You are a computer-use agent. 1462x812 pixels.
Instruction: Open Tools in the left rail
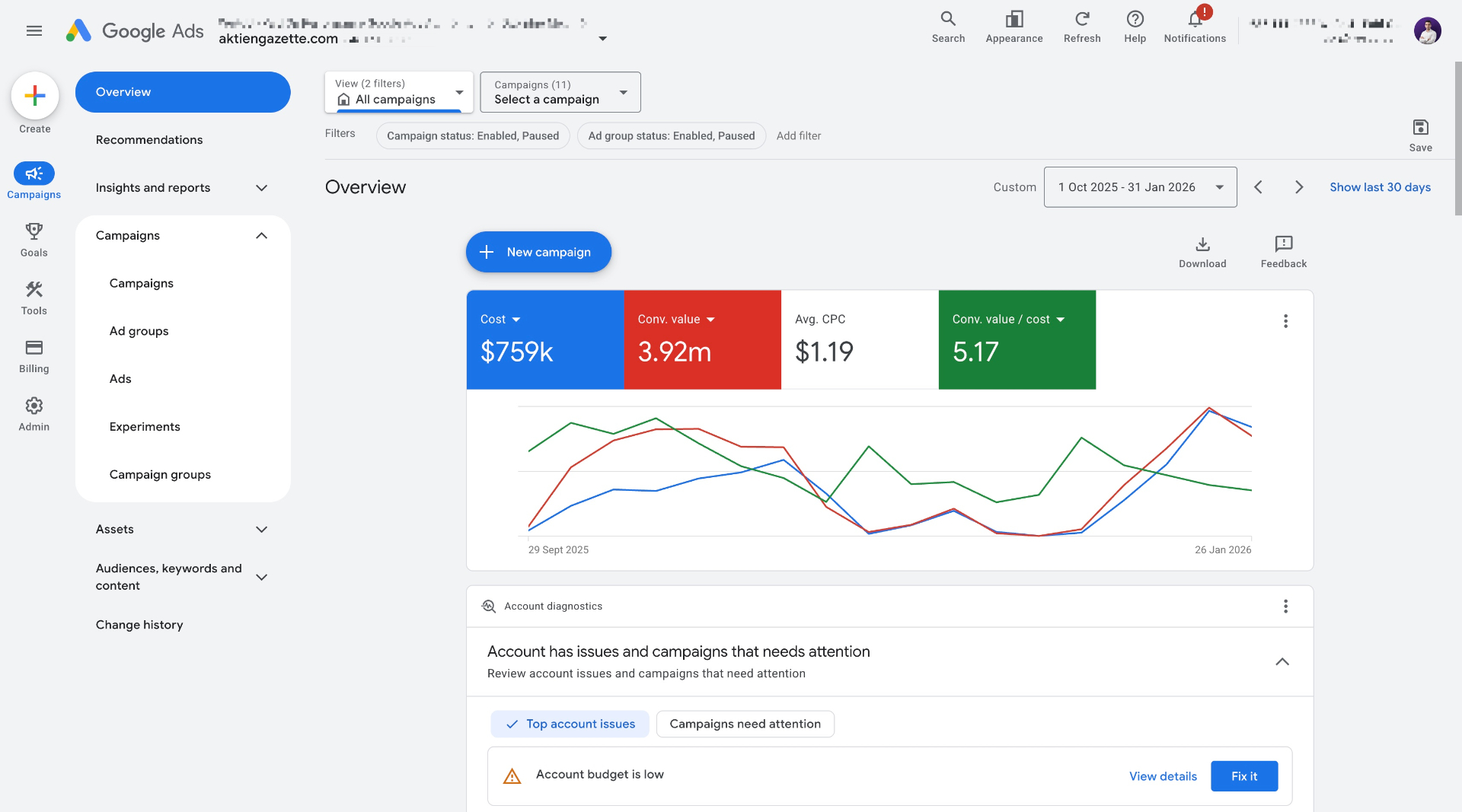pos(34,298)
